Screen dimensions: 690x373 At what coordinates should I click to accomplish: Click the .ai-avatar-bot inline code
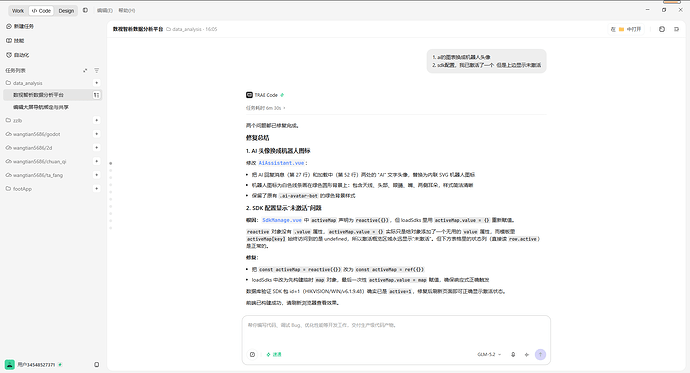[x=298, y=196]
